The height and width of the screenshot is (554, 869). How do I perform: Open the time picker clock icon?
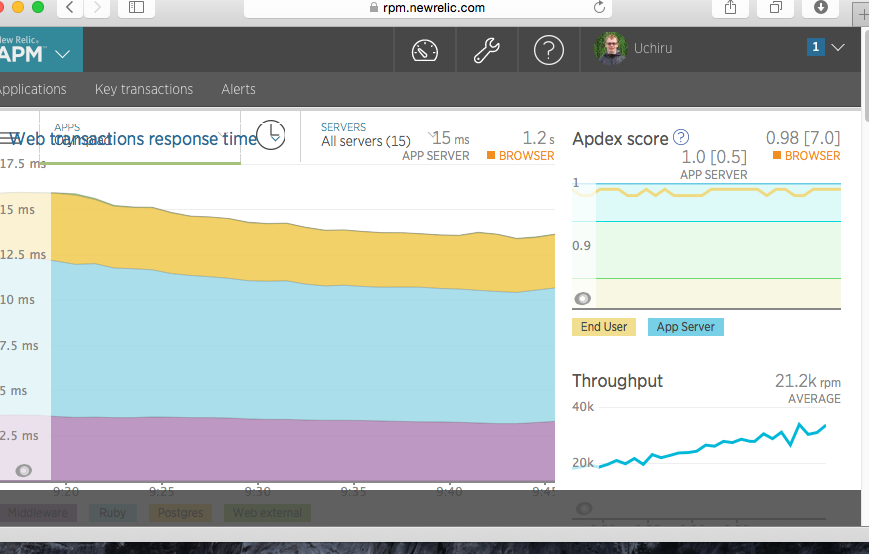pyautogui.click(x=270, y=135)
